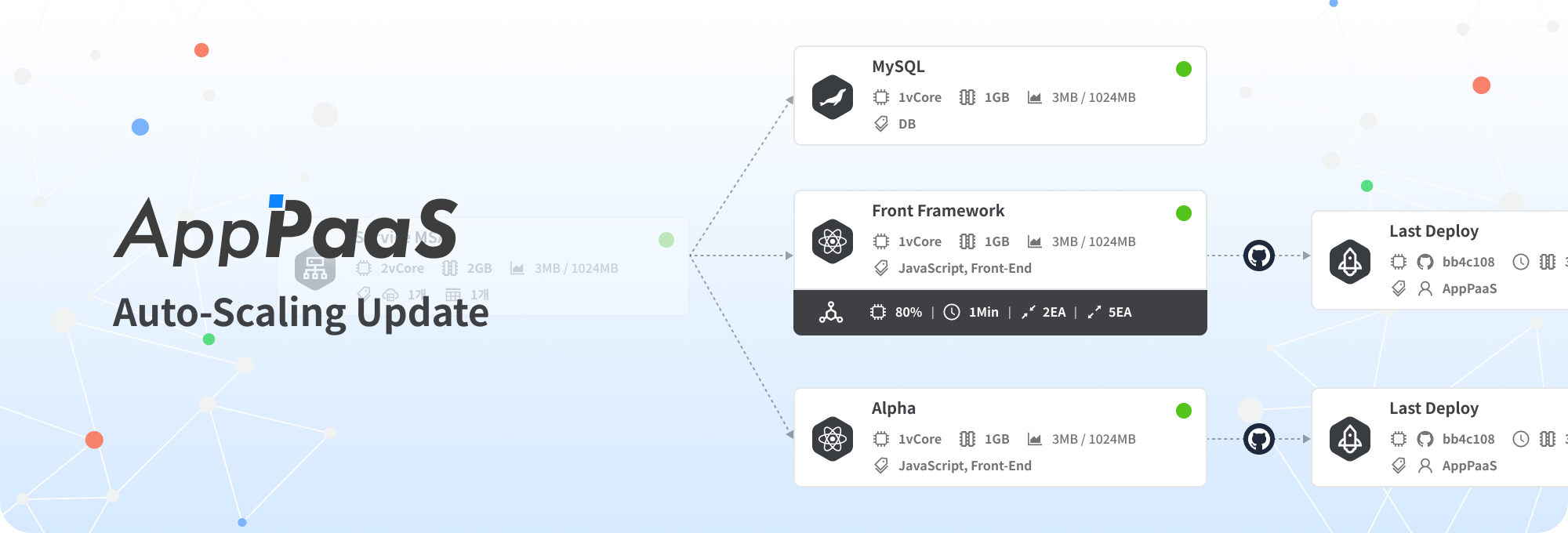Click the MySQL card DB tag icon
1568x533 pixels.
[x=881, y=124]
